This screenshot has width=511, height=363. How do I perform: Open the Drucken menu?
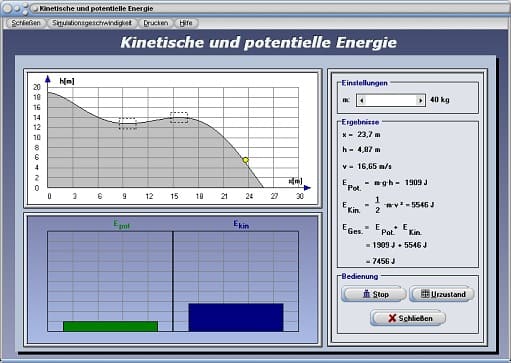coord(155,23)
